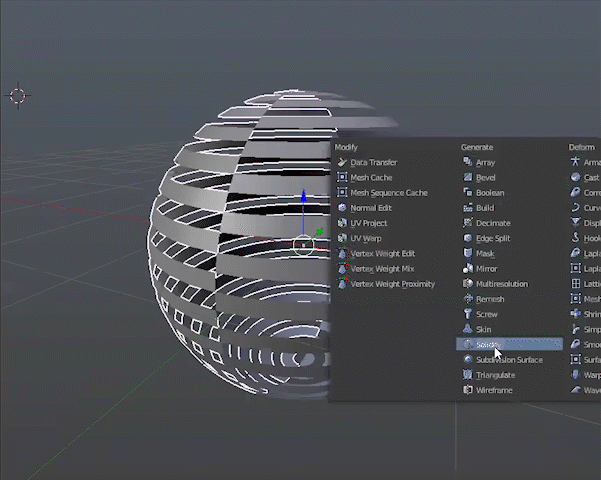The image size is (601, 480).
Task: Click the "Generate" column heading
Action: 477,147
